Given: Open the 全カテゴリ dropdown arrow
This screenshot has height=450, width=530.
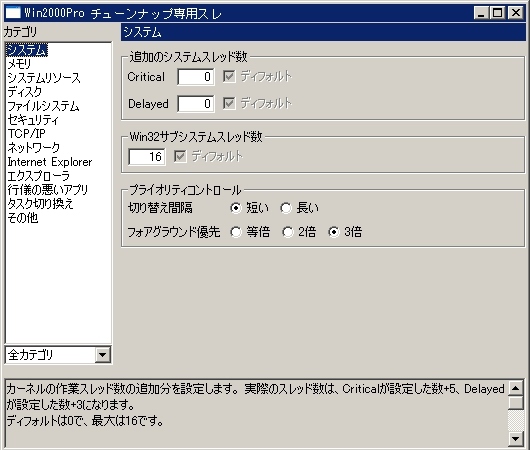Looking at the screenshot, I should [102, 355].
